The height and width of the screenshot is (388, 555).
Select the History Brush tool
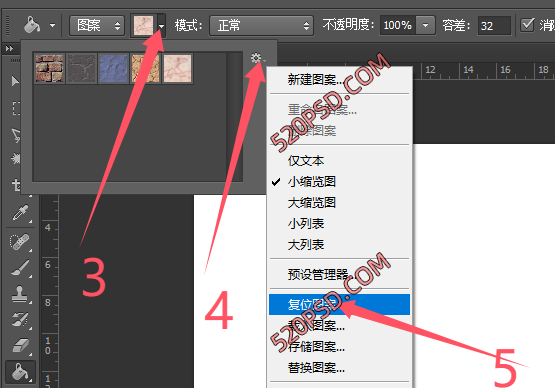[x=20, y=320]
